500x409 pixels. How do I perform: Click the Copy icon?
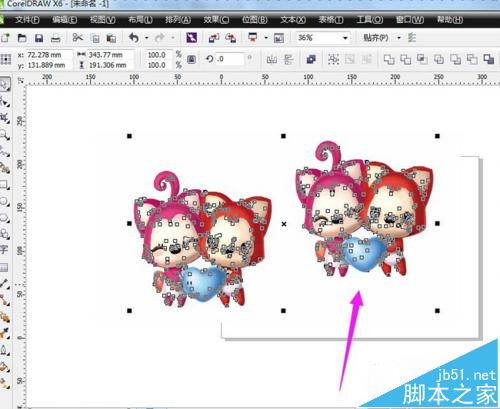(95, 38)
